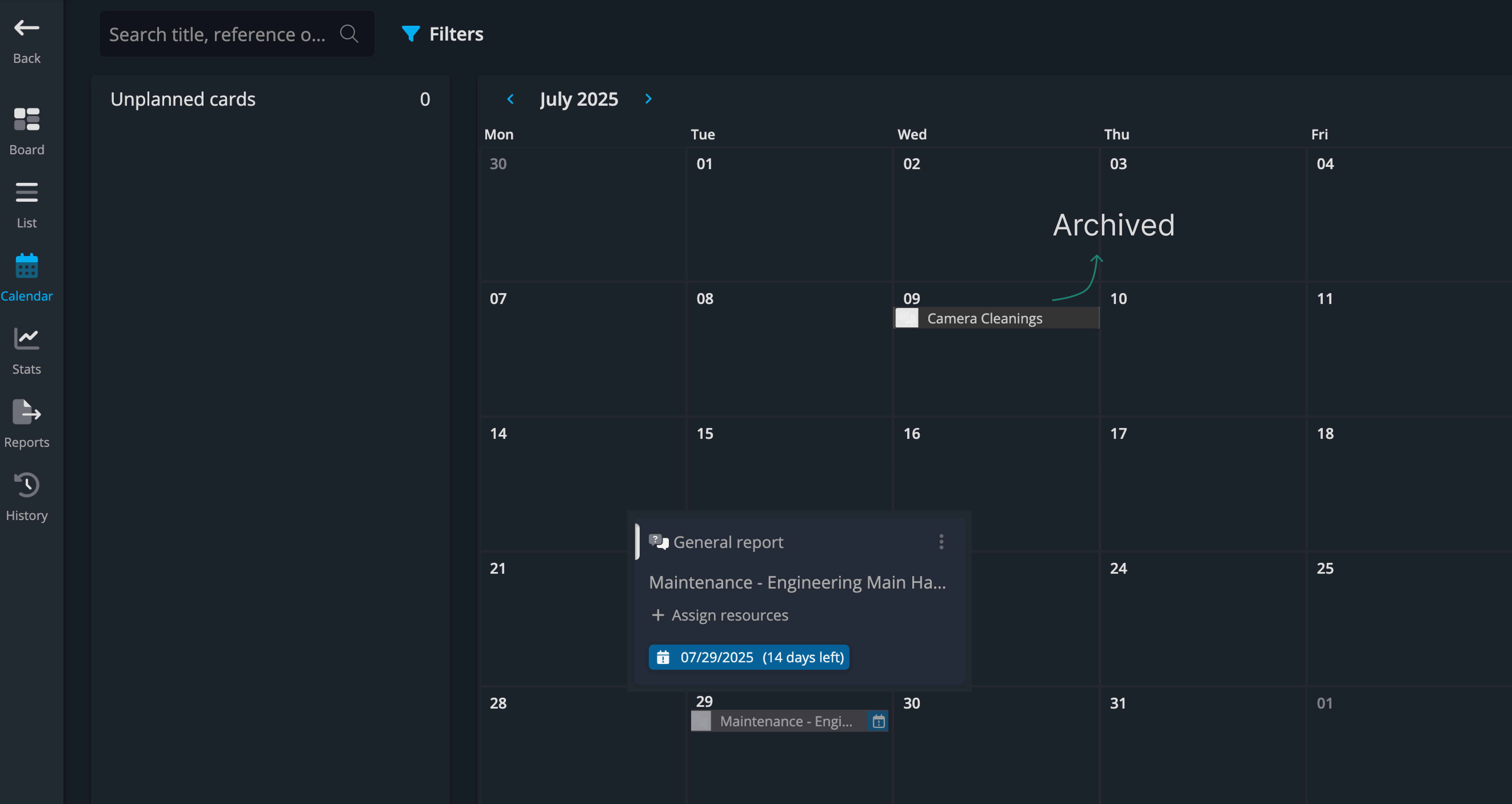The image size is (1512, 804).
Task: Select the day 21 cell
Action: click(554, 619)
